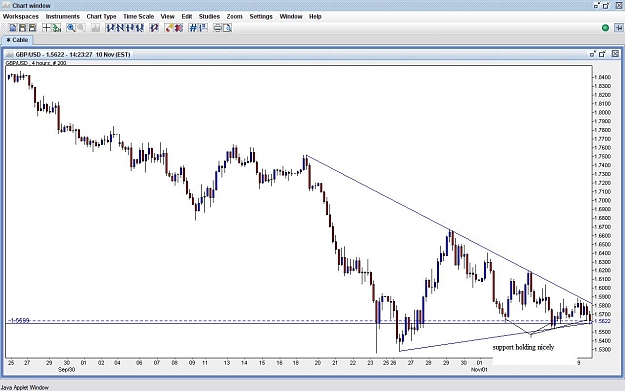The height and width of the screenshot is (391, 625).
Task: Click the Nov/01 date axis label
Action: (479, 369)
